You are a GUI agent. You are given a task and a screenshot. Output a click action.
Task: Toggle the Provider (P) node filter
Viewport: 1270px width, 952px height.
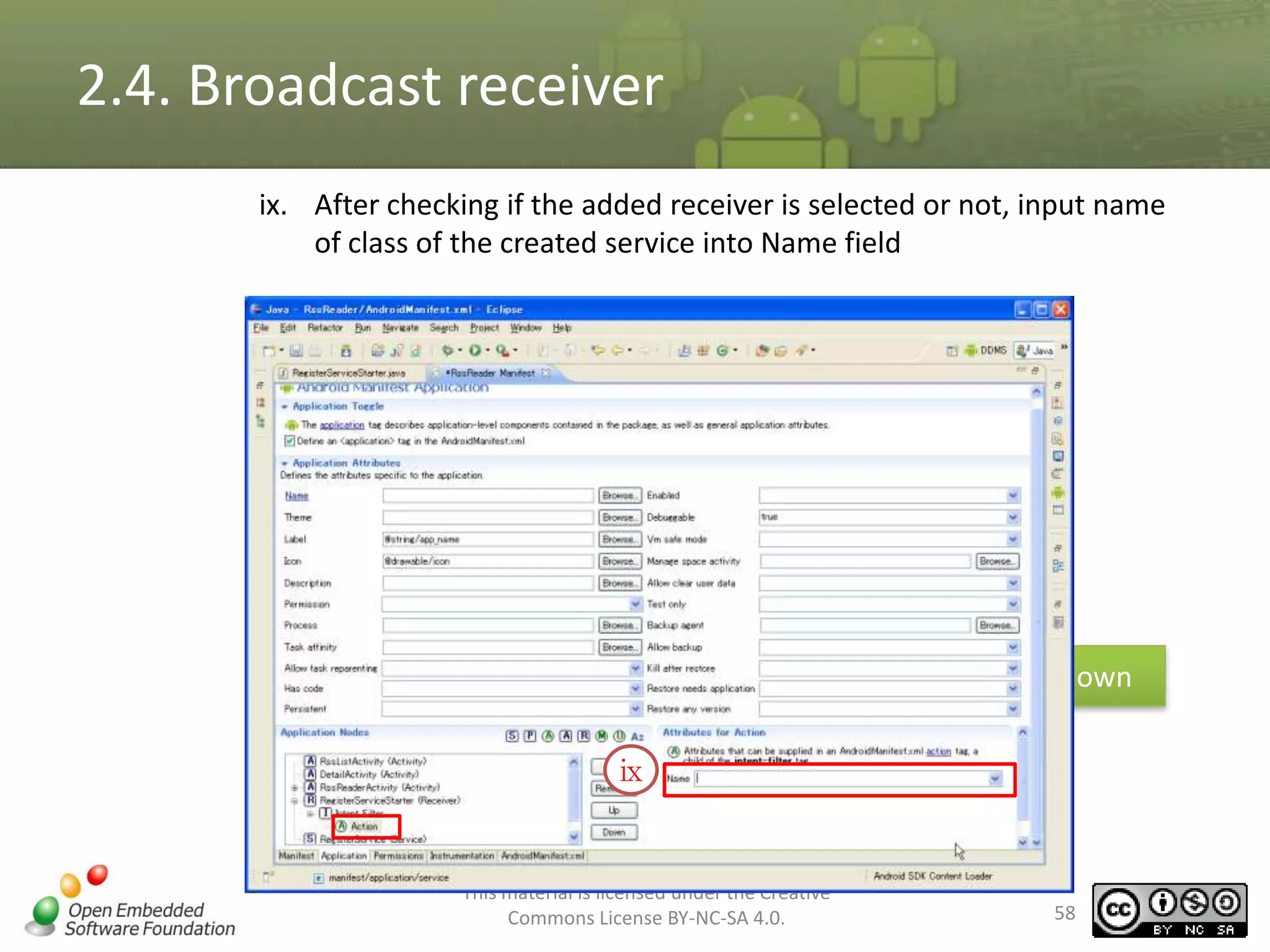point(530,736)
